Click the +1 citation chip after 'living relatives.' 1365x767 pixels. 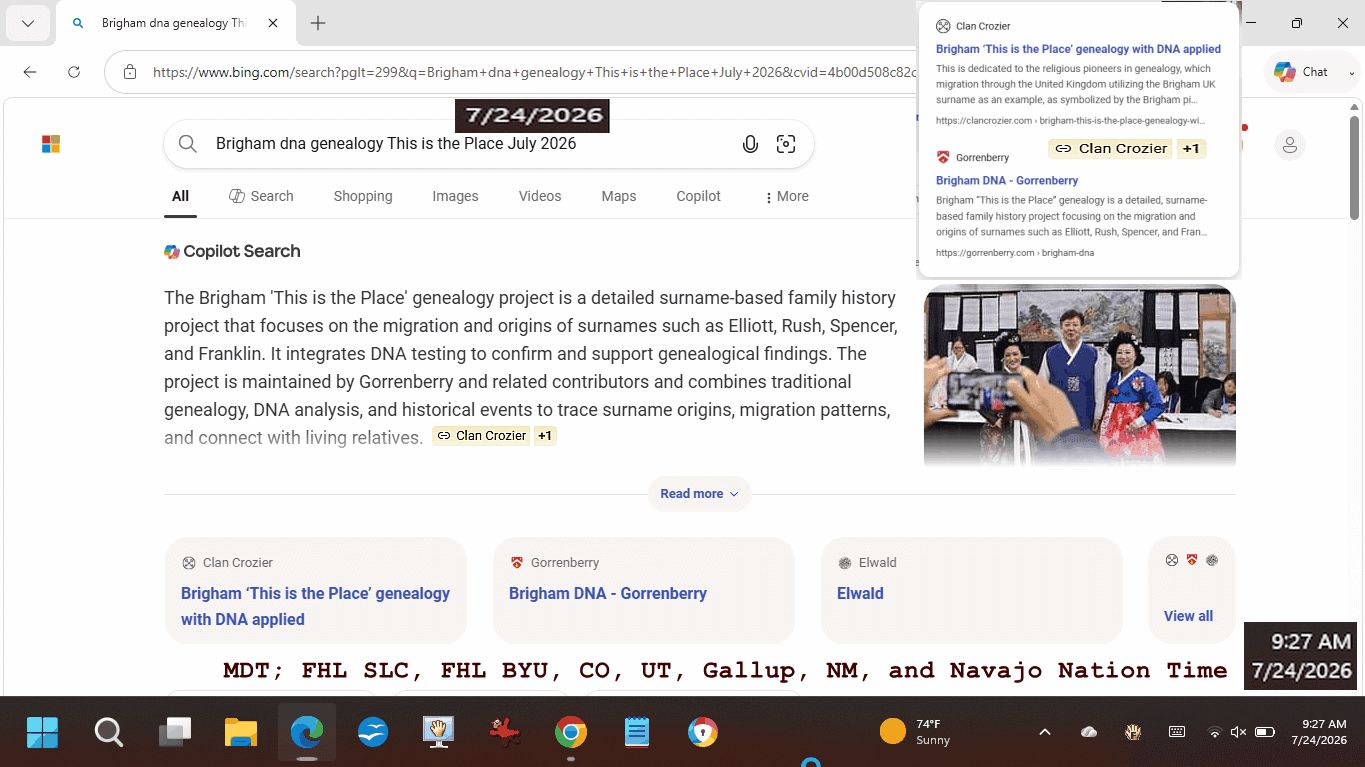pos(545,436)
